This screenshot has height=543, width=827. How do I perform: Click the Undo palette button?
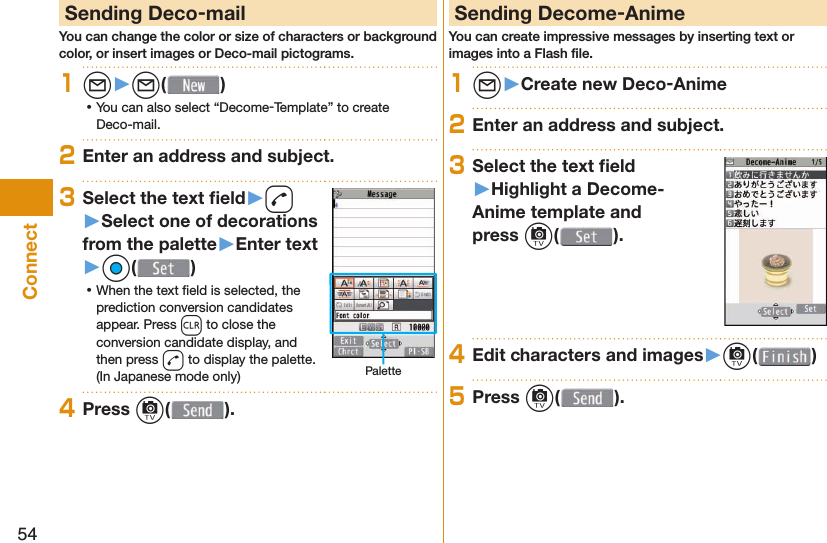click(423, 294)
